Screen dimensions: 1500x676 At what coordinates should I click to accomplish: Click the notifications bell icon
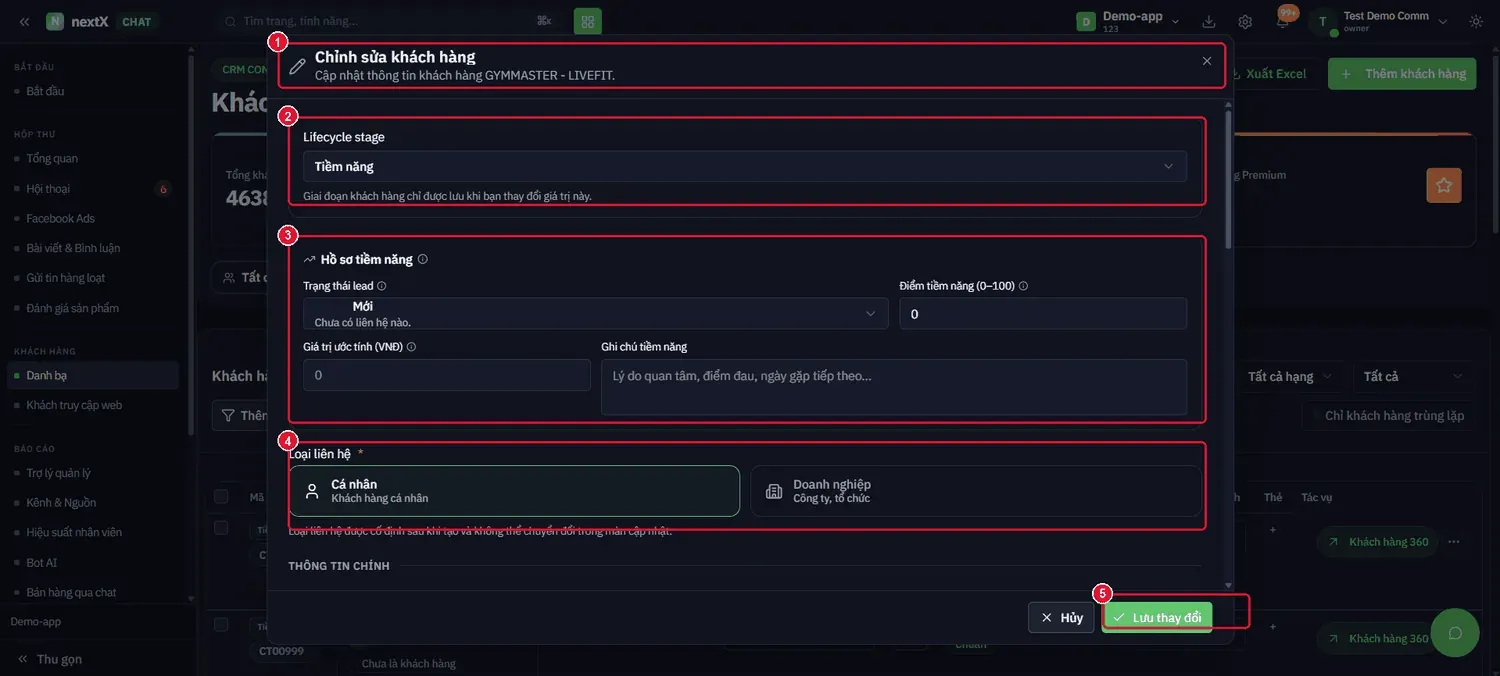tap(1283, 22)
